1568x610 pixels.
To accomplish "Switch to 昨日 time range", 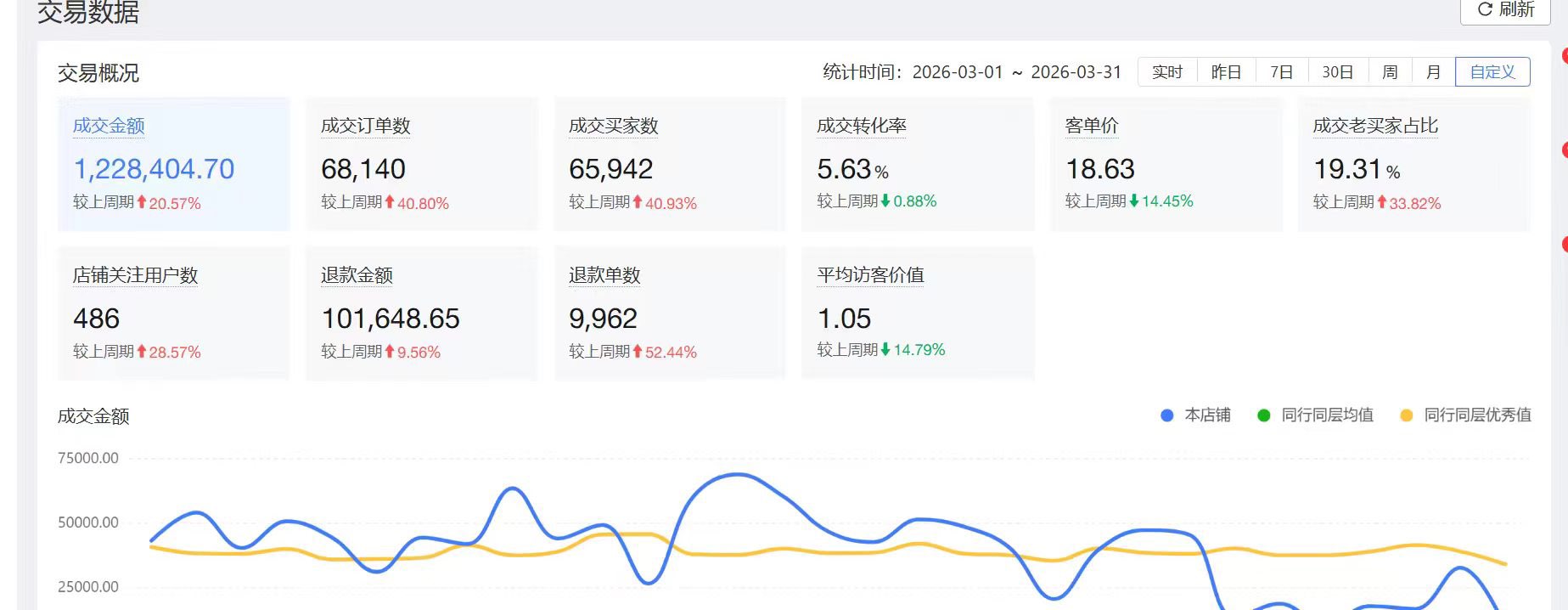I will [x=1226, y=72].
